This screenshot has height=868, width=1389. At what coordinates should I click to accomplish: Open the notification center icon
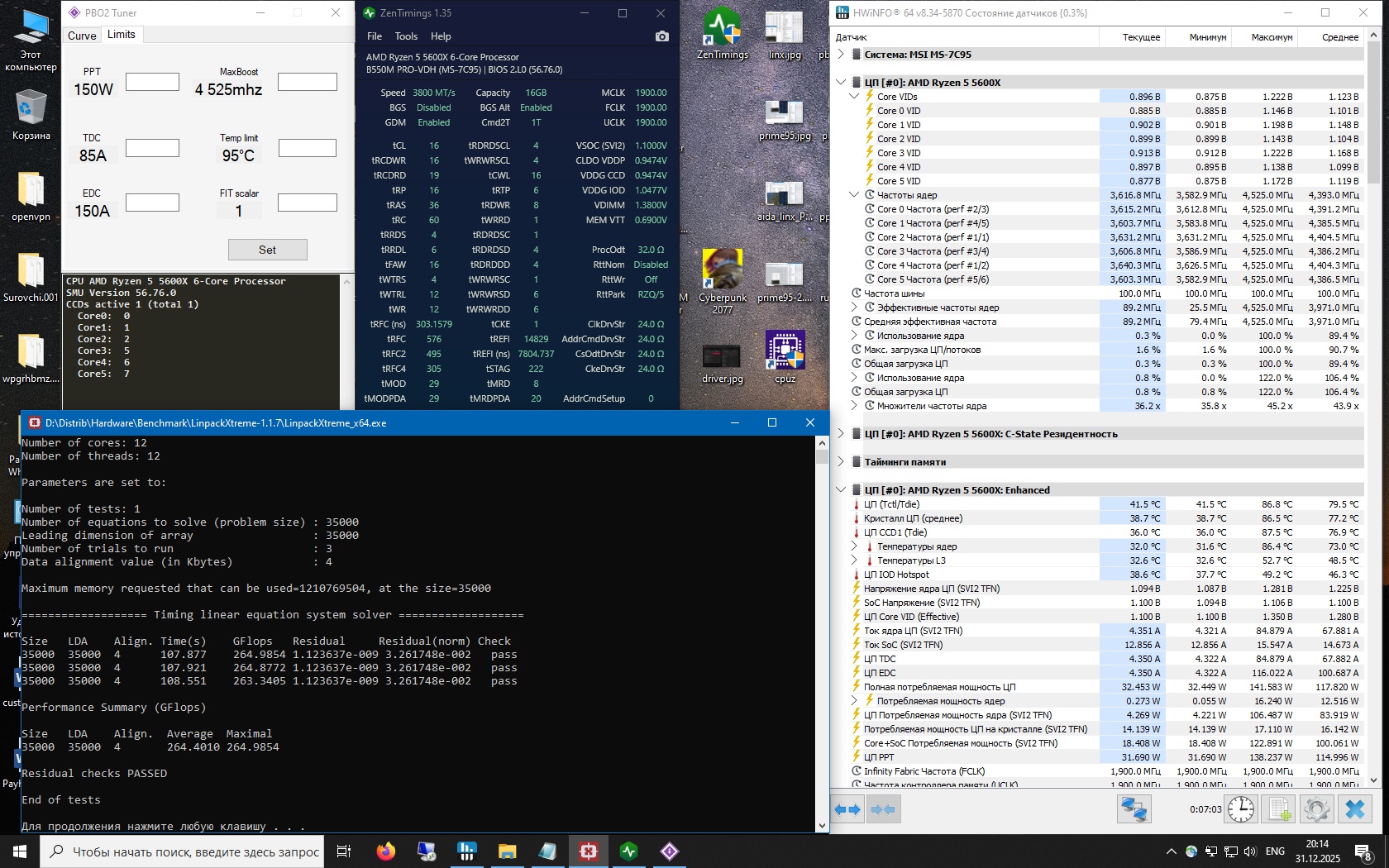pyautogui.click(x=1363, y=851)
